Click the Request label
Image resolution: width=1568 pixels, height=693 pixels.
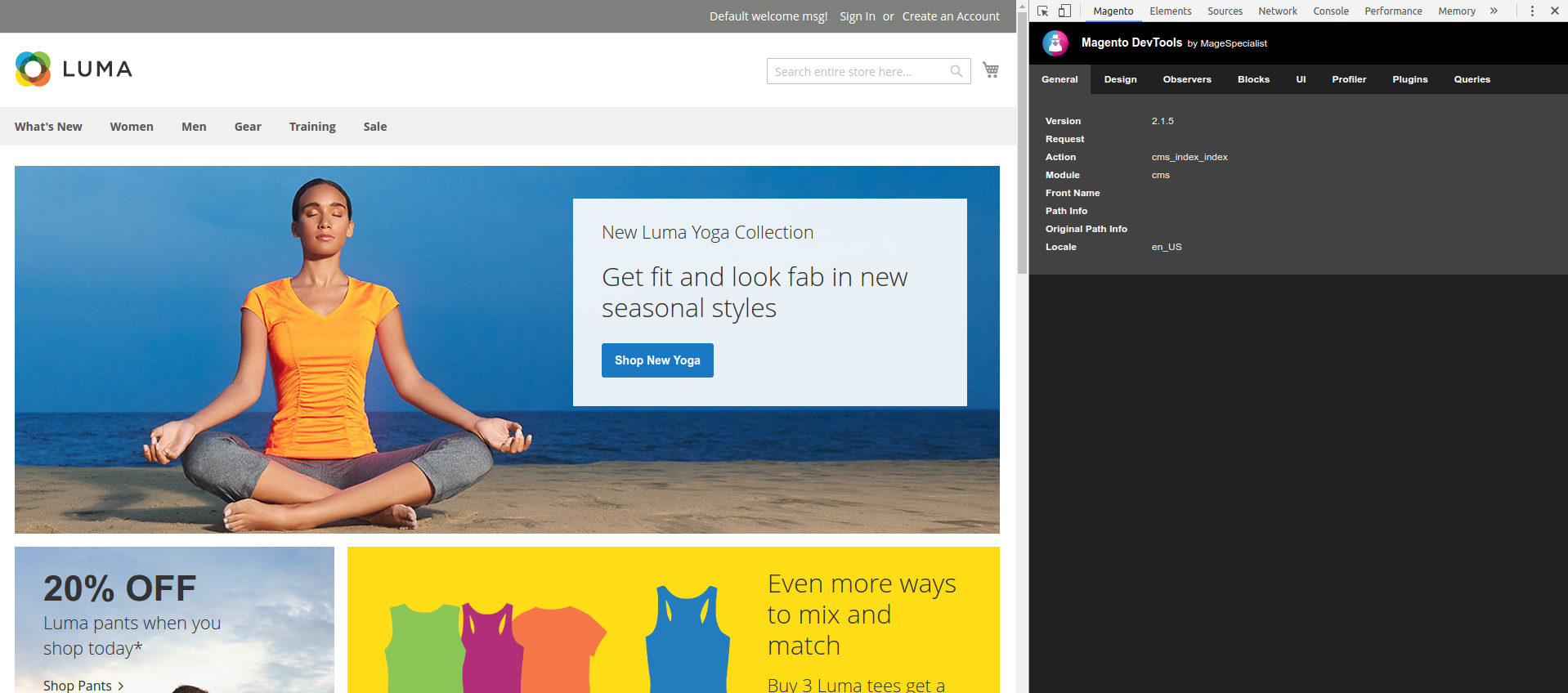point(1064,139)
